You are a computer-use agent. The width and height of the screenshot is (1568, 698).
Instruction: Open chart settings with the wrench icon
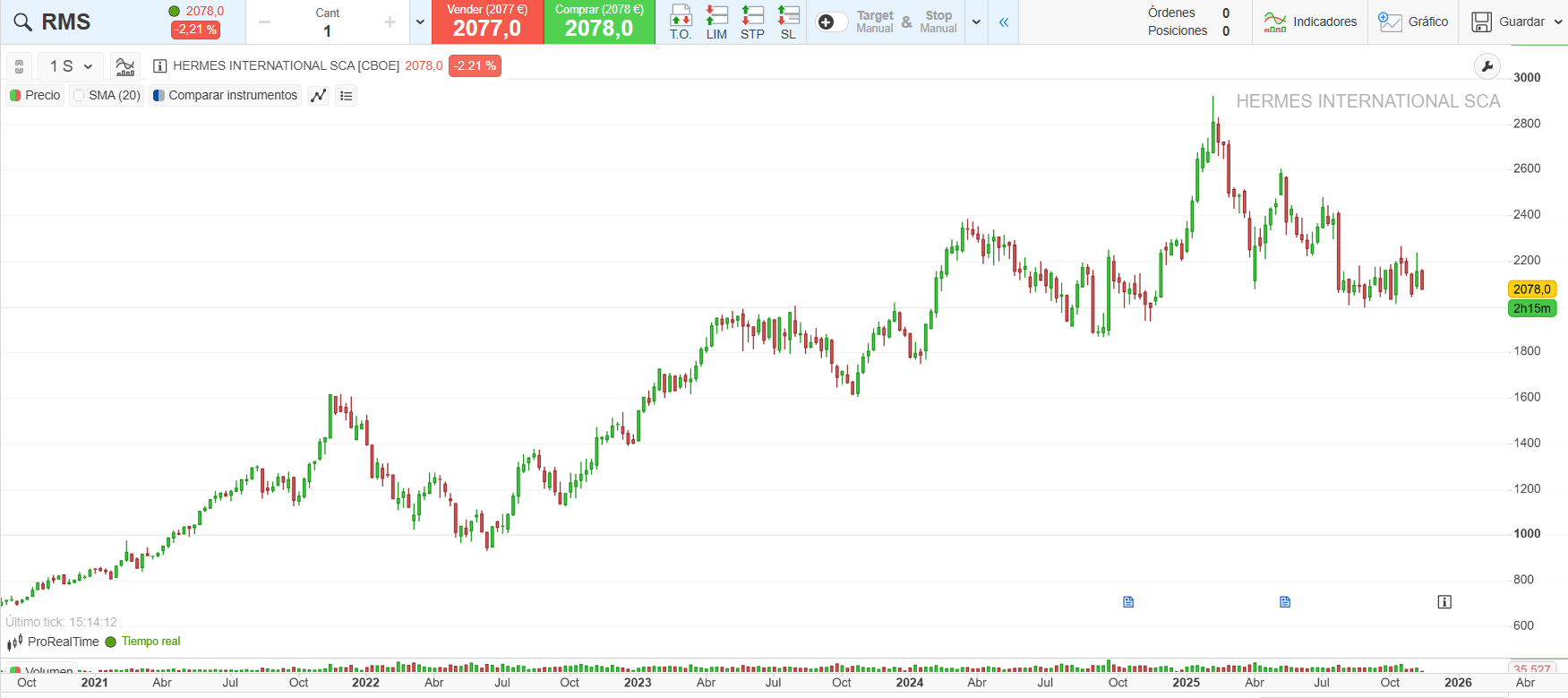click(1487, 66)
